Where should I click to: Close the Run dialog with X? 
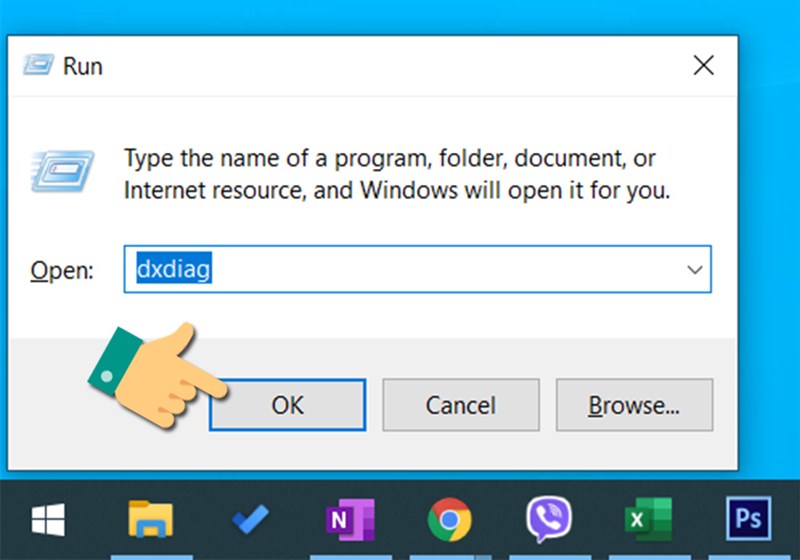[704, 65]
